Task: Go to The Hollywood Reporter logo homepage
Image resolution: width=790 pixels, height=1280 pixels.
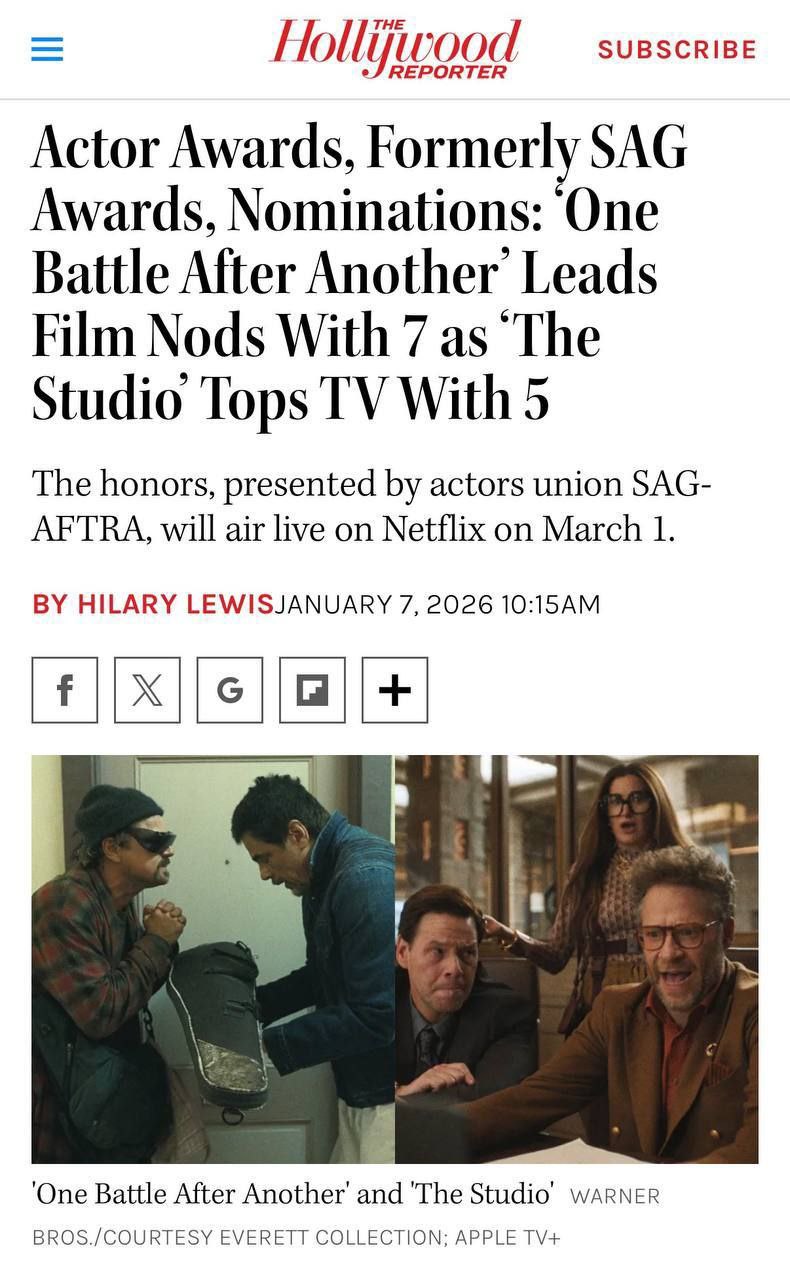Action: click(395, 49)
